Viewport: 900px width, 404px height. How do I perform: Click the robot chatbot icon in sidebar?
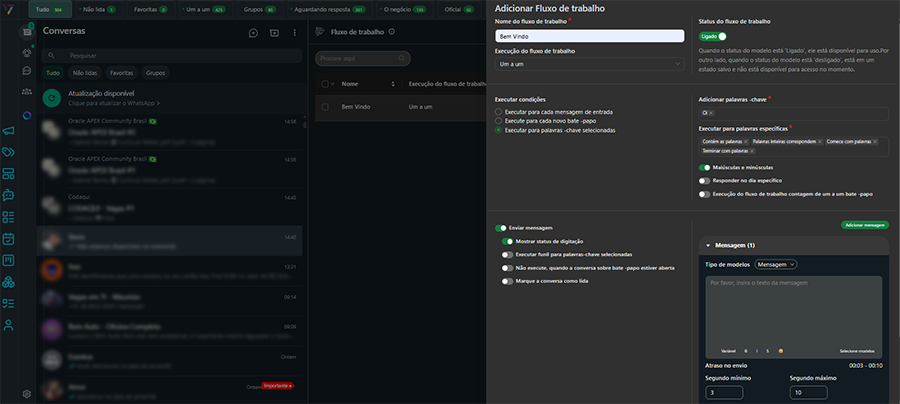tap(8, 195)
